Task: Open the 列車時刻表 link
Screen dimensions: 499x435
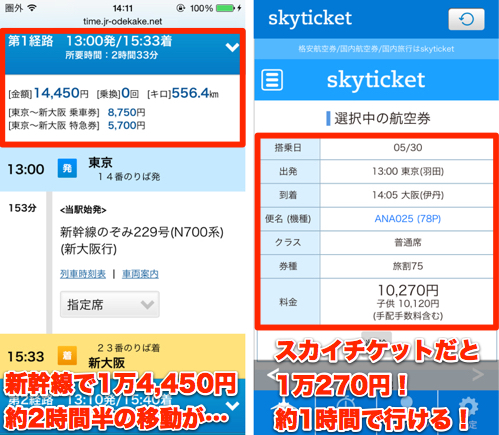Action: (x=83, y=274)
